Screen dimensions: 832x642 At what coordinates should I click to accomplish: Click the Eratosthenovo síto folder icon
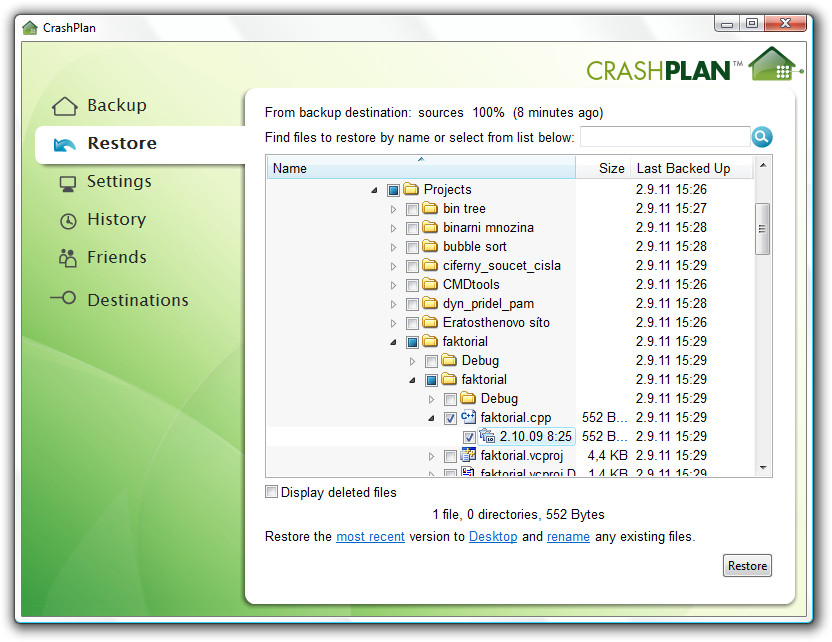[430, 322]
